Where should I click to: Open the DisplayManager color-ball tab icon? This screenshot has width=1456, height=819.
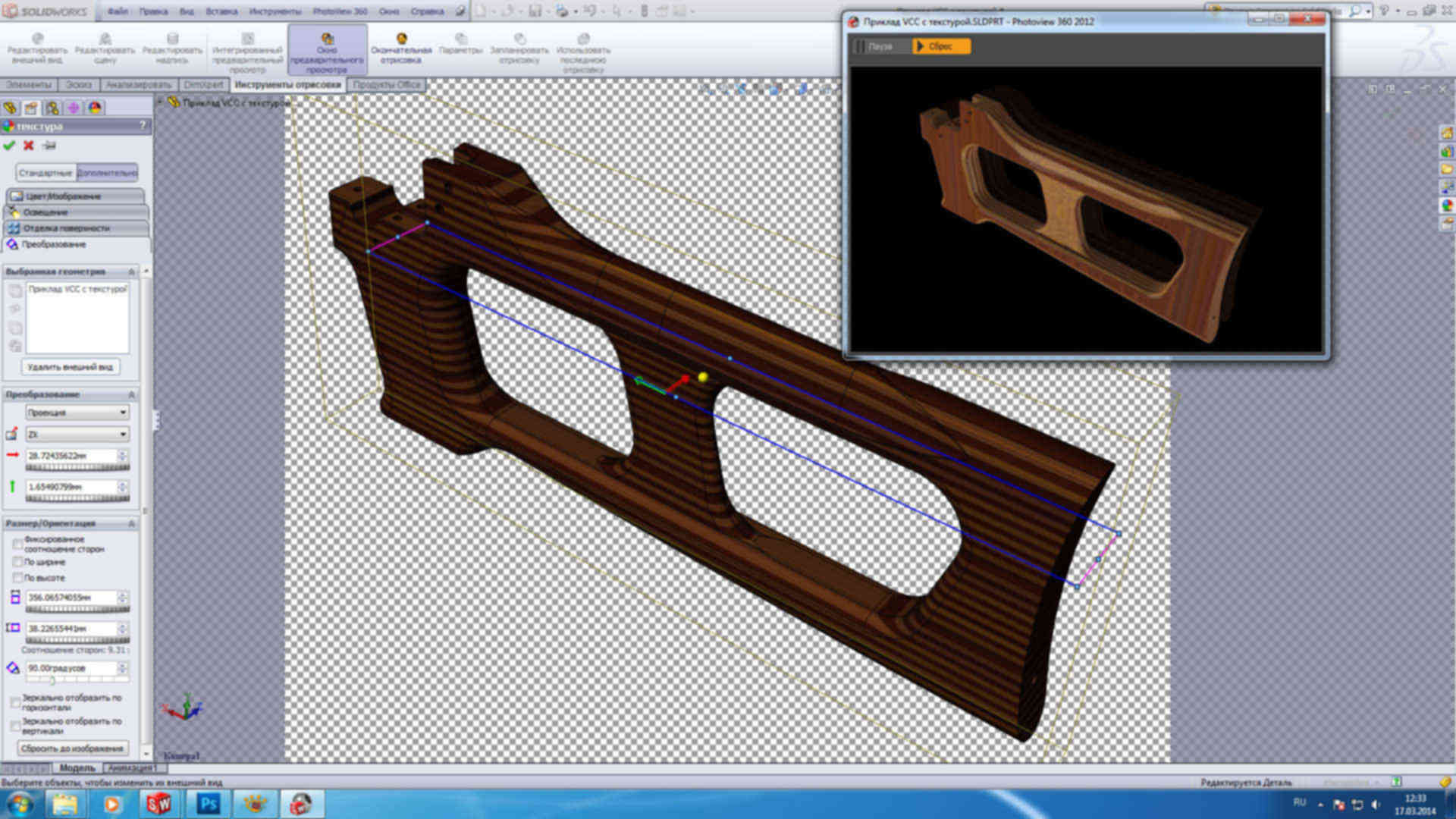[95, 108]
